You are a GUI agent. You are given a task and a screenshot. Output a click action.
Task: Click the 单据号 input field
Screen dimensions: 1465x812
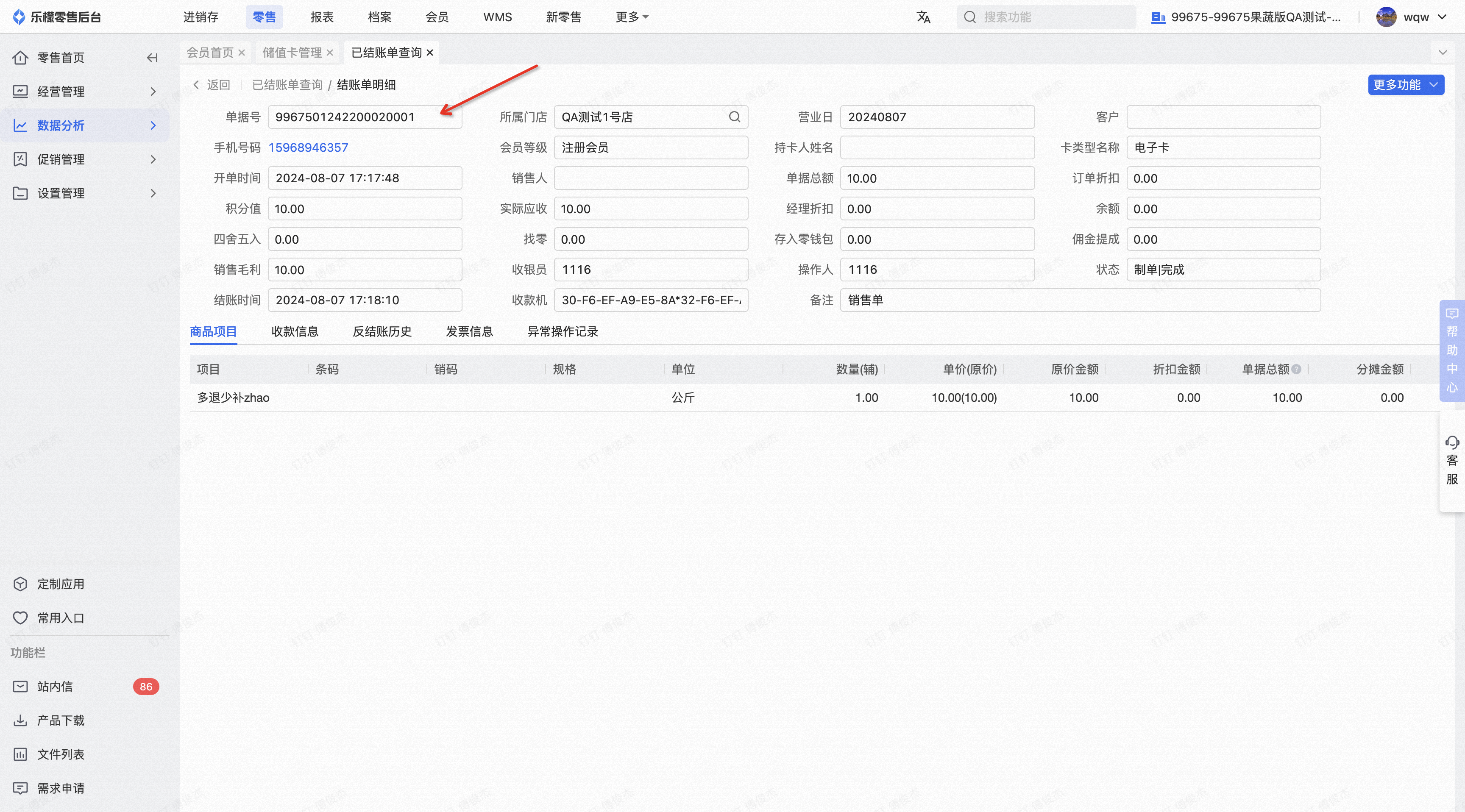coord(365,117)
